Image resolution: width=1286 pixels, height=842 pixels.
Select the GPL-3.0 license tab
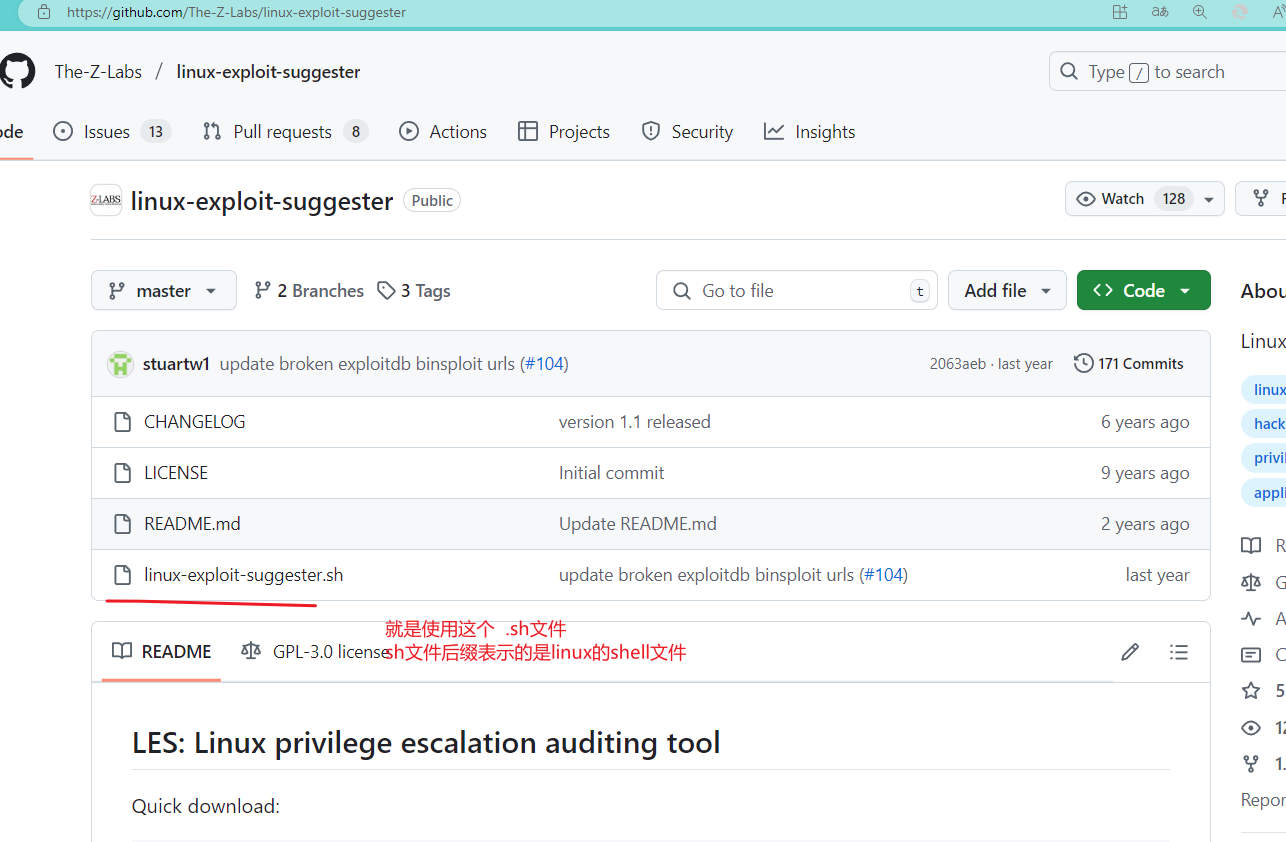tap(315, 652)
